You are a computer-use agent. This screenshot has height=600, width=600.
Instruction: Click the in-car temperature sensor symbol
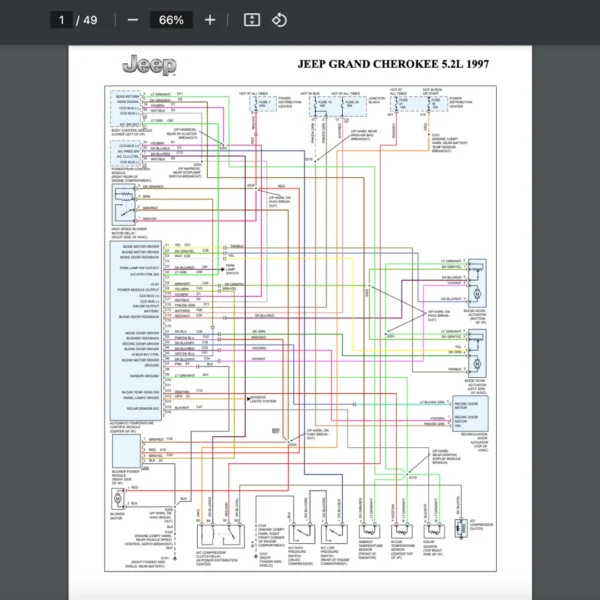(x=402, y=531)
